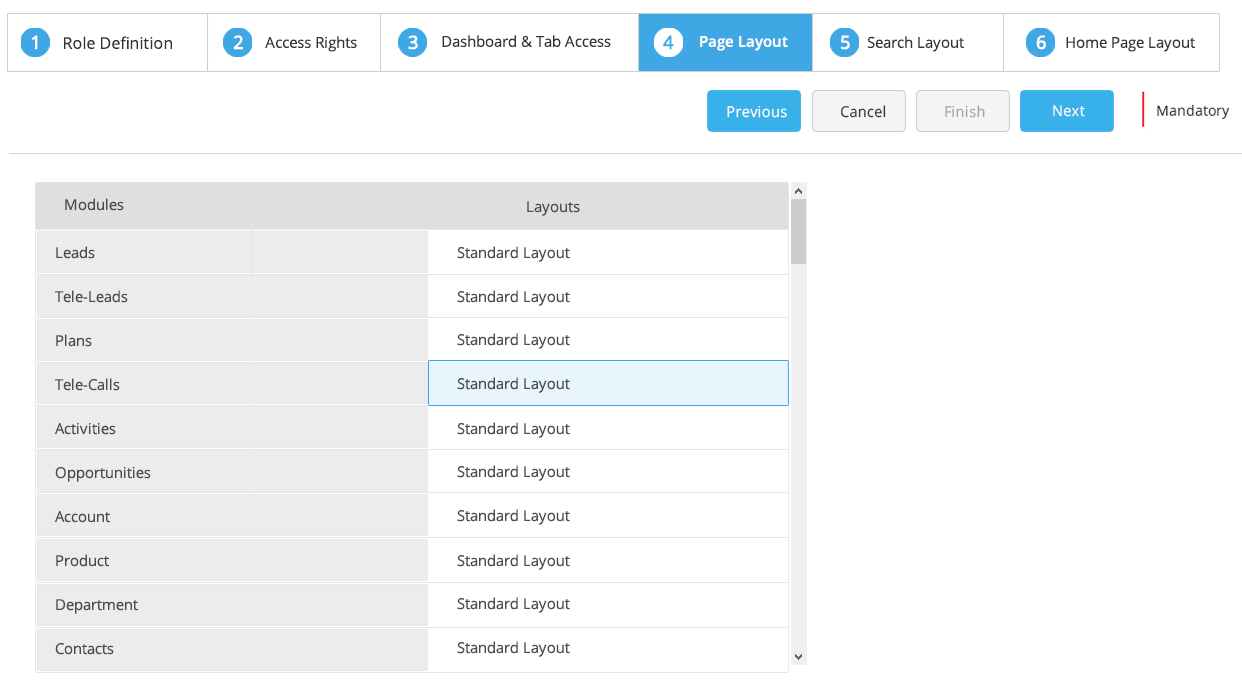Go to the Role Definition tab
The image size is (1242, 693).
pos(107,42)
